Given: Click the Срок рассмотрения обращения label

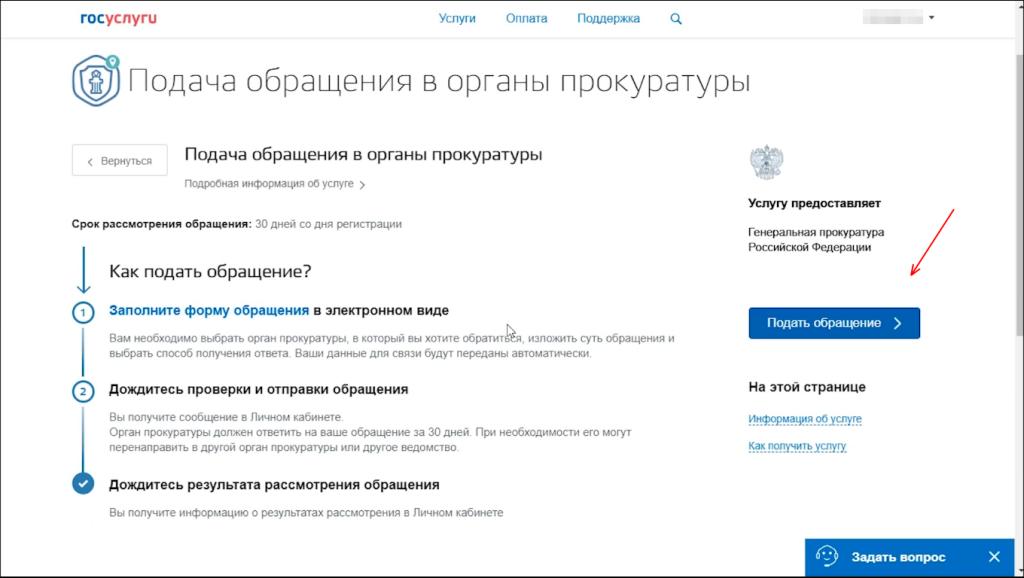Looking at the screenshot, I should coord(161,224).
